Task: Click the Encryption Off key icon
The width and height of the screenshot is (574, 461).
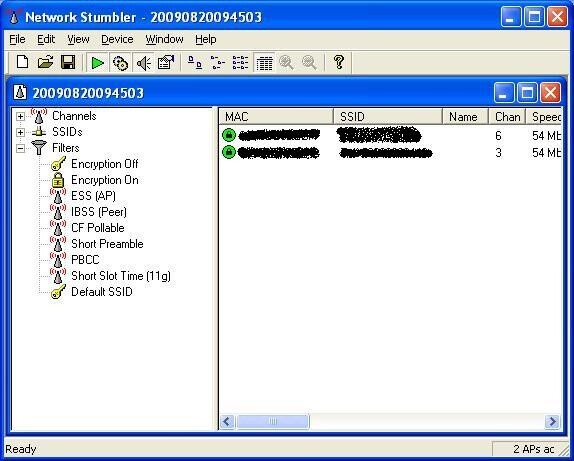Action: (x=58, y=164)
